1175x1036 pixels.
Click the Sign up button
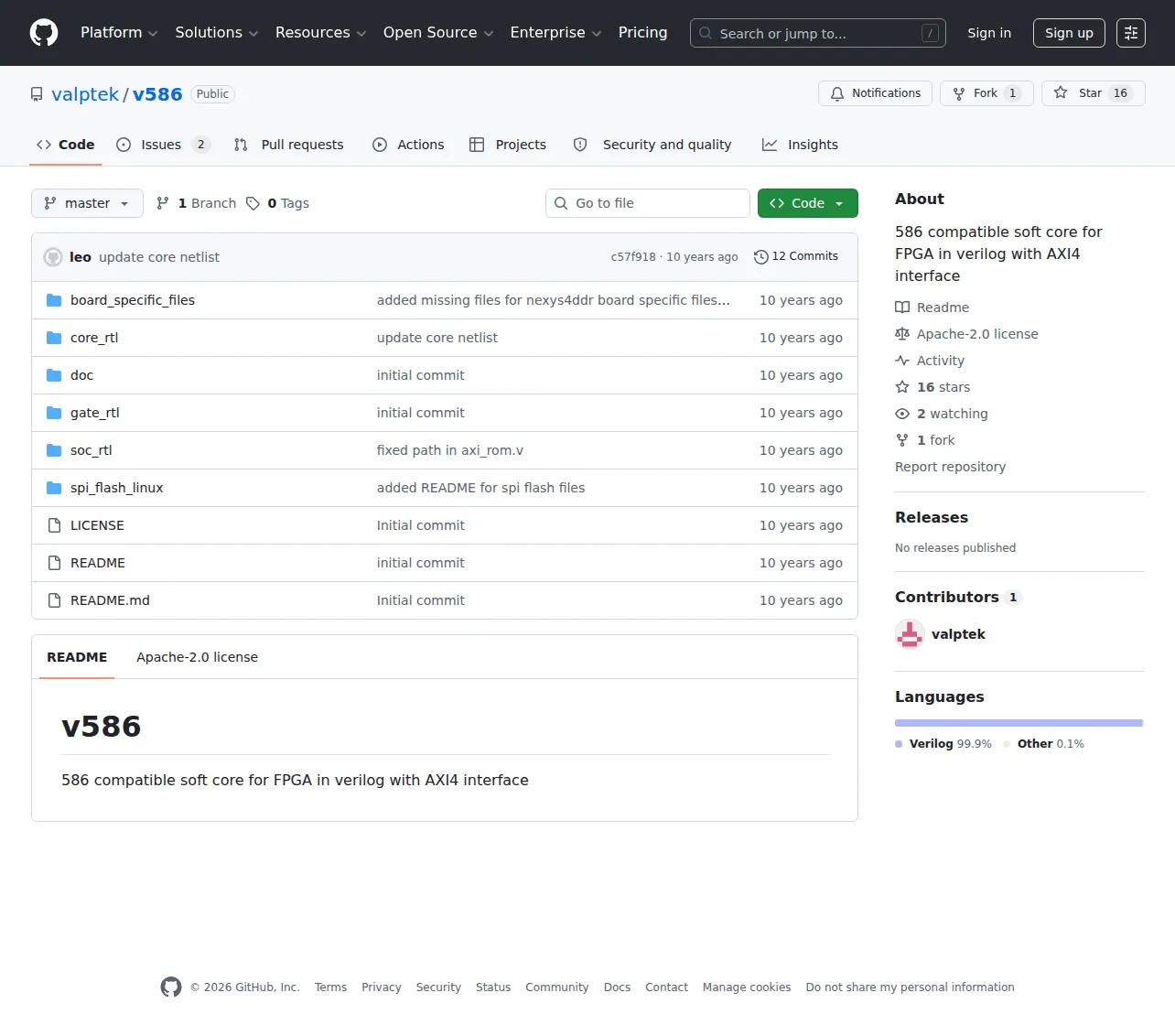click(1069, 33)
